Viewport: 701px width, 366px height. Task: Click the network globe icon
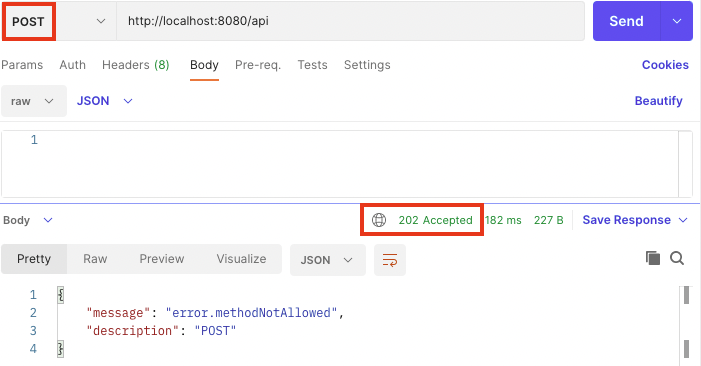[379, 220]
